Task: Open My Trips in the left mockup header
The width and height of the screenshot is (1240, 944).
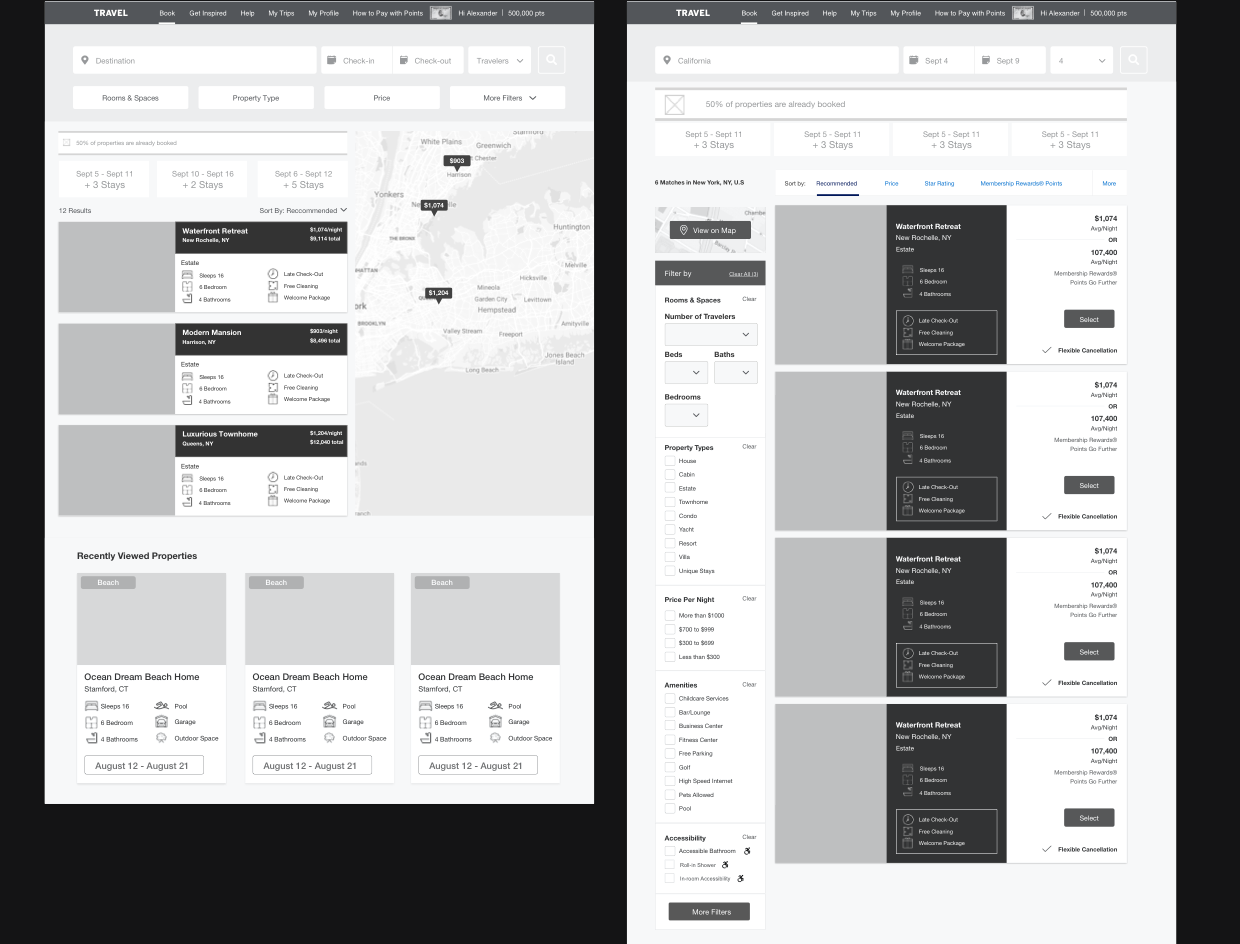Action: [281, 13]
